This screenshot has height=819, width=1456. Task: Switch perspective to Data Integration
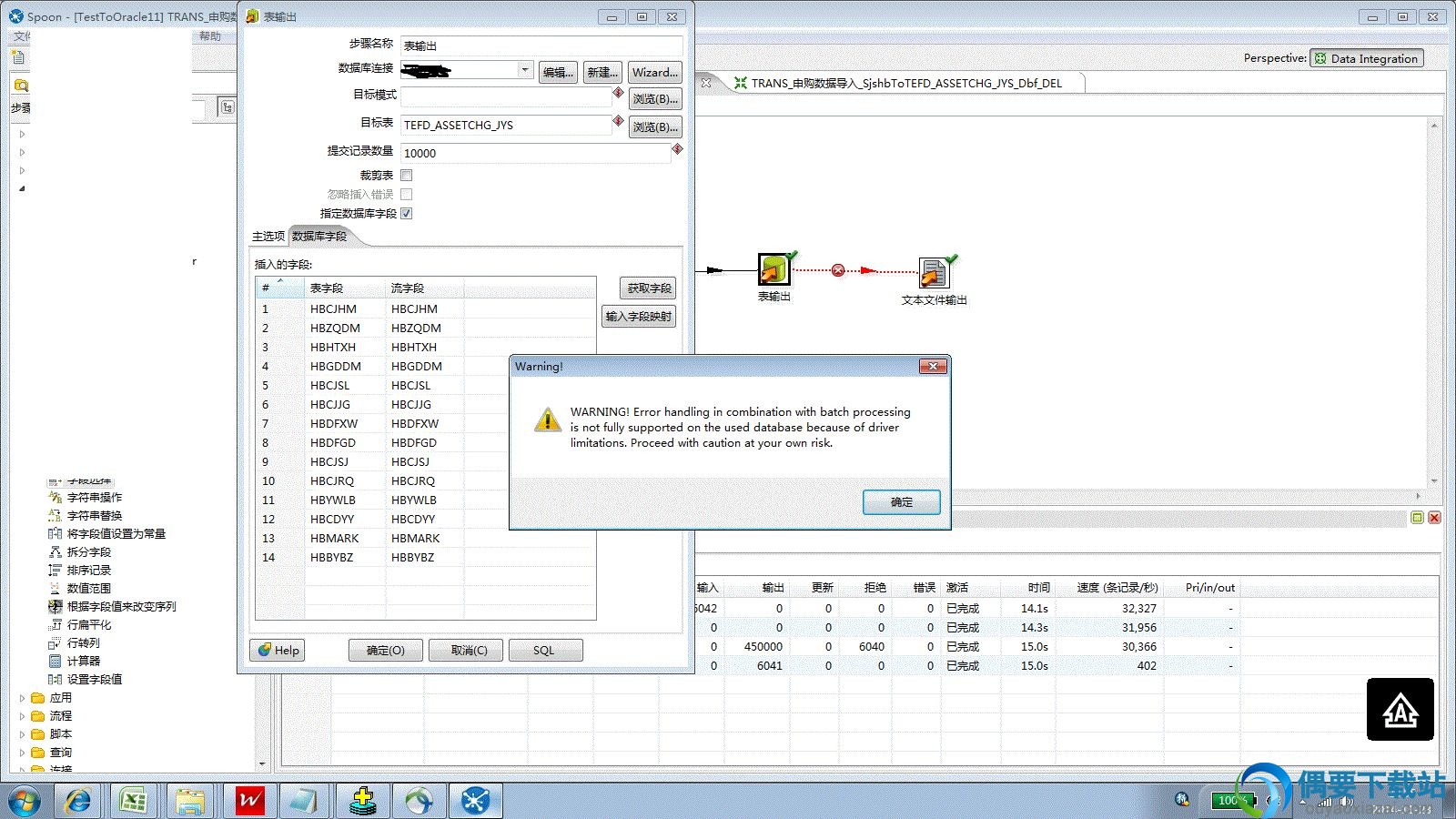pyautogui.click(x=1367, y=58)
